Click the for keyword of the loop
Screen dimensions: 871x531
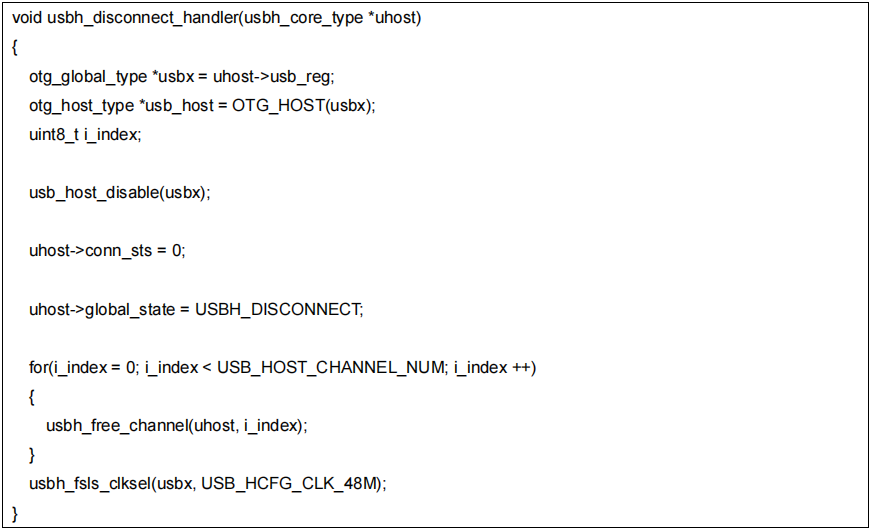pos(37,367)
